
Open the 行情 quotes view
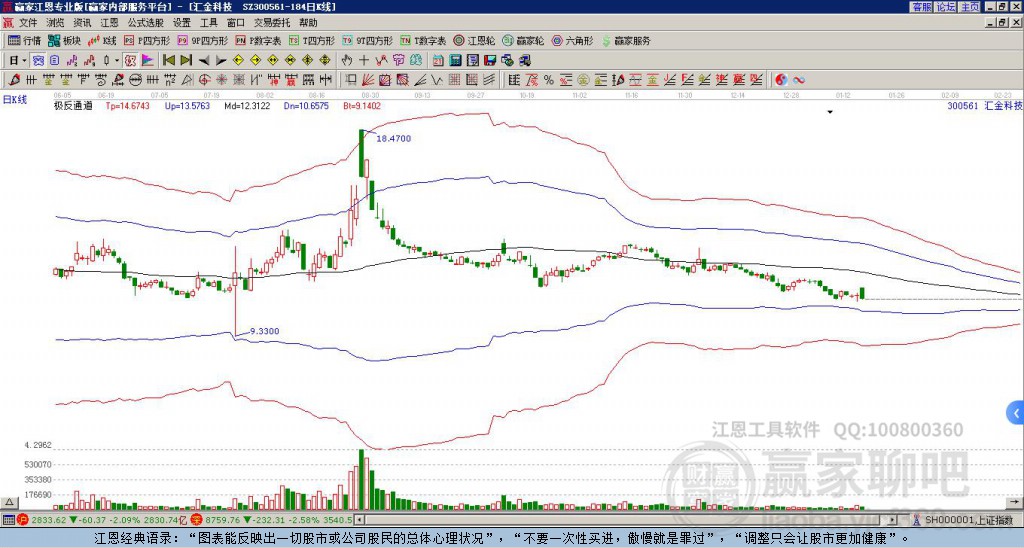tap(25, 40)
